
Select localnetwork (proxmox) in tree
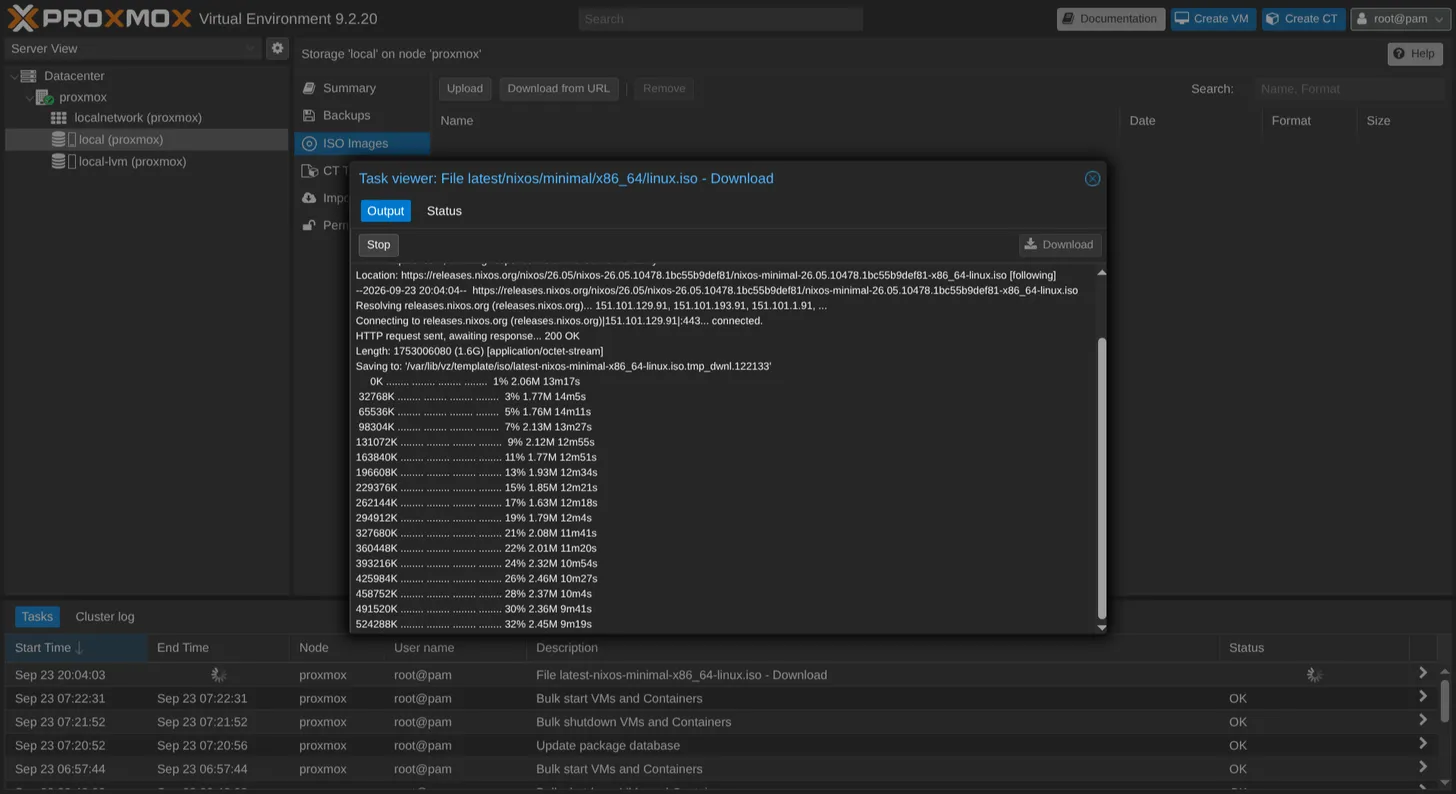click(x=138, y=118)
